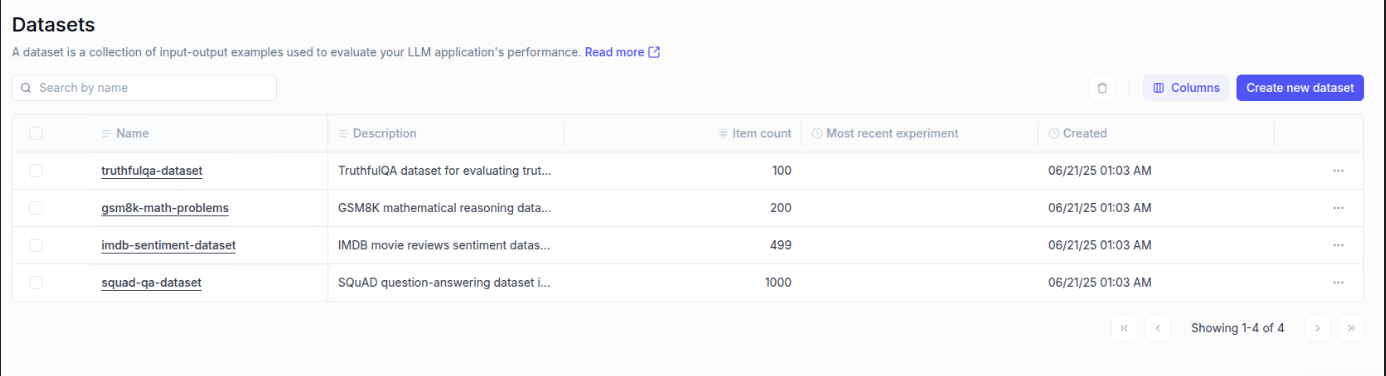This screenshot has height=376, width=1386.
Task: Click the GSM8K mathematical reasoning description cell
Action: 445,208
